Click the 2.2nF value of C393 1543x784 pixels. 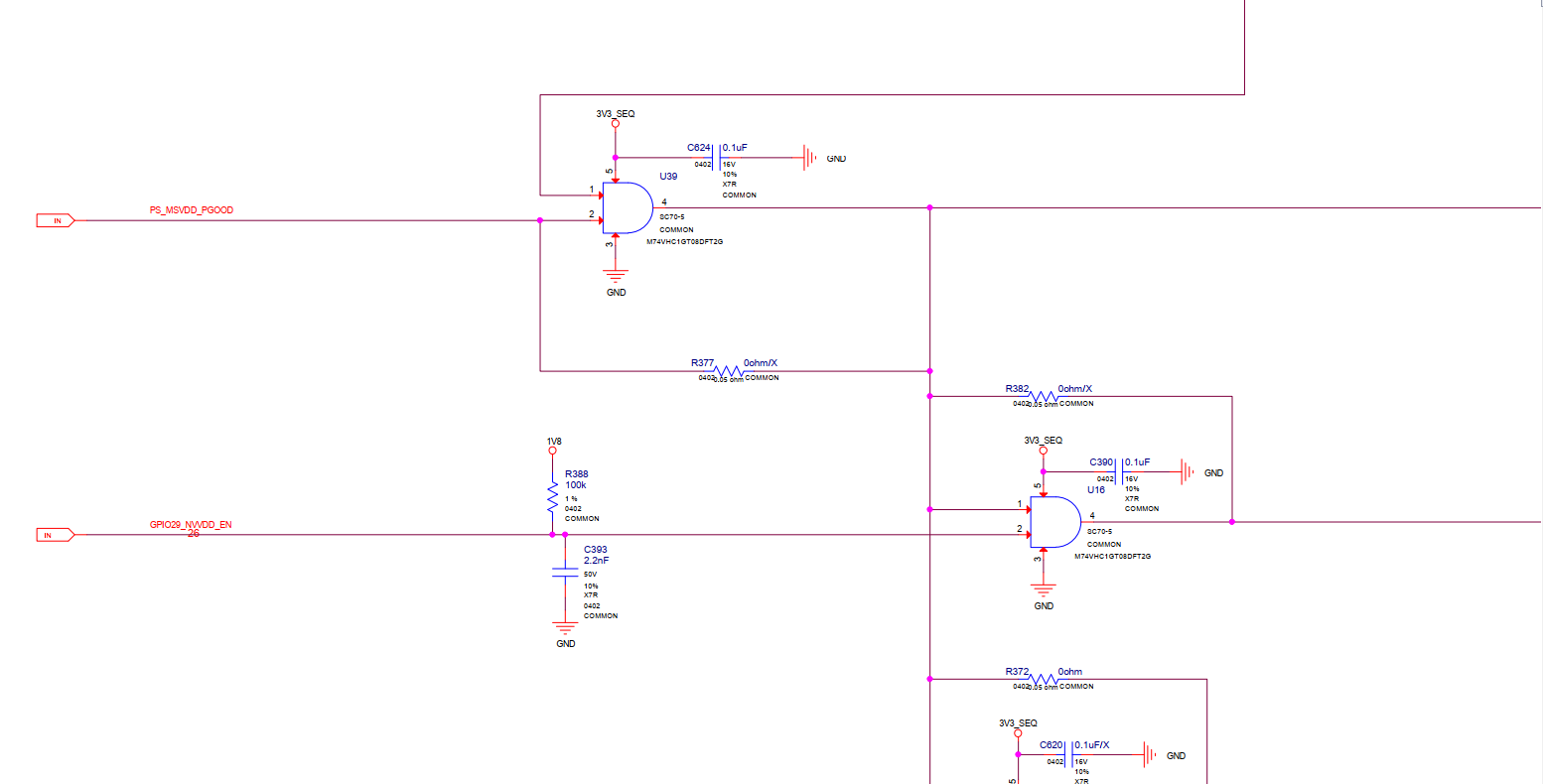597,561
